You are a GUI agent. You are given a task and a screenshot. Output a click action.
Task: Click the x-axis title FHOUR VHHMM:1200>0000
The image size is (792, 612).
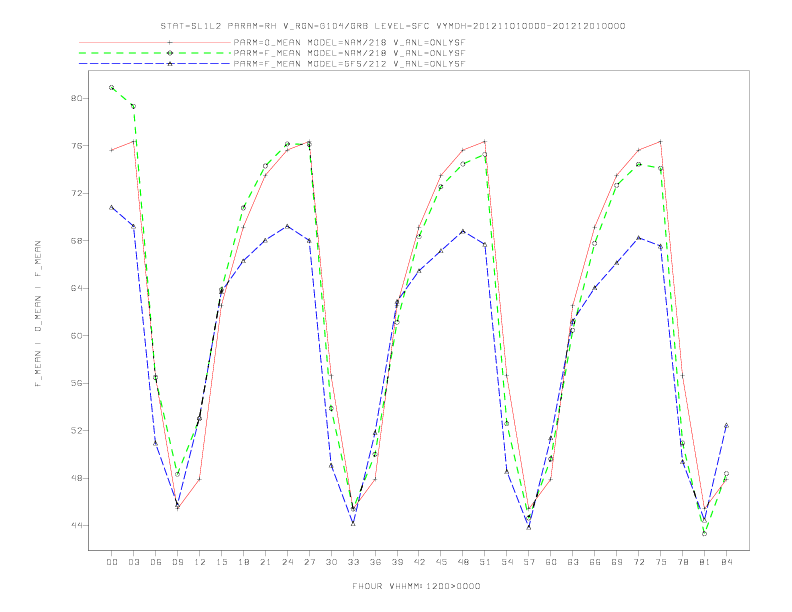coord(416,586)
